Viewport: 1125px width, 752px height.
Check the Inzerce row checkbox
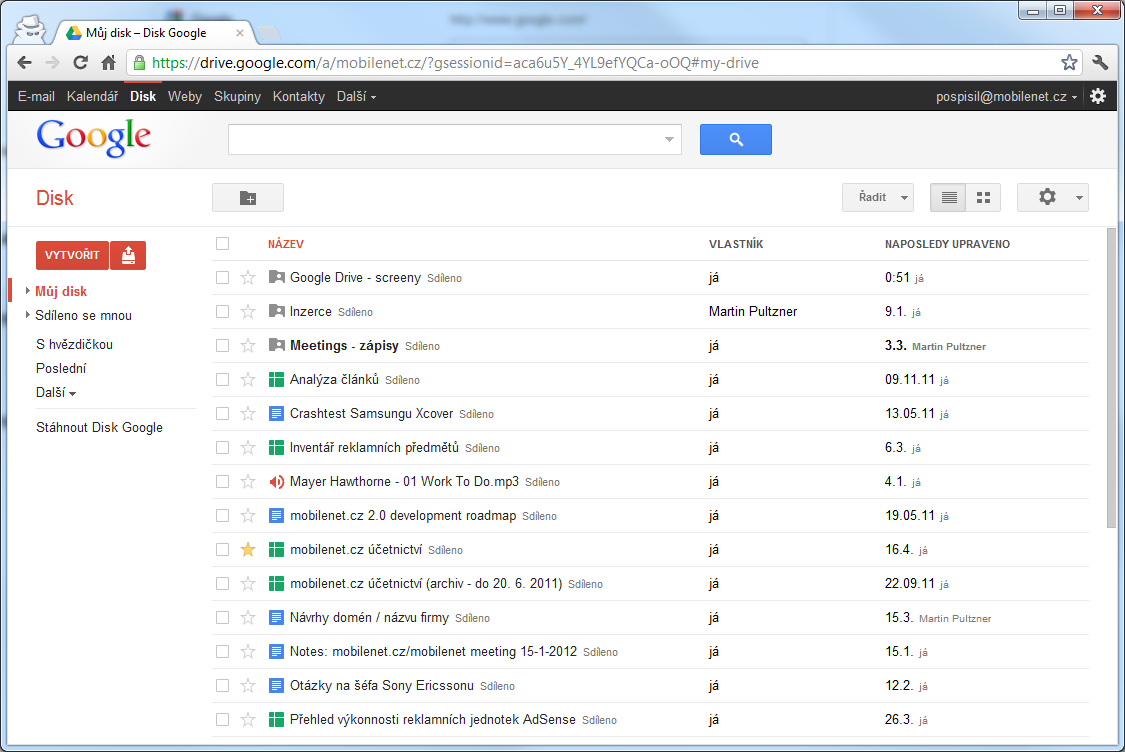[x=222, y=311]
